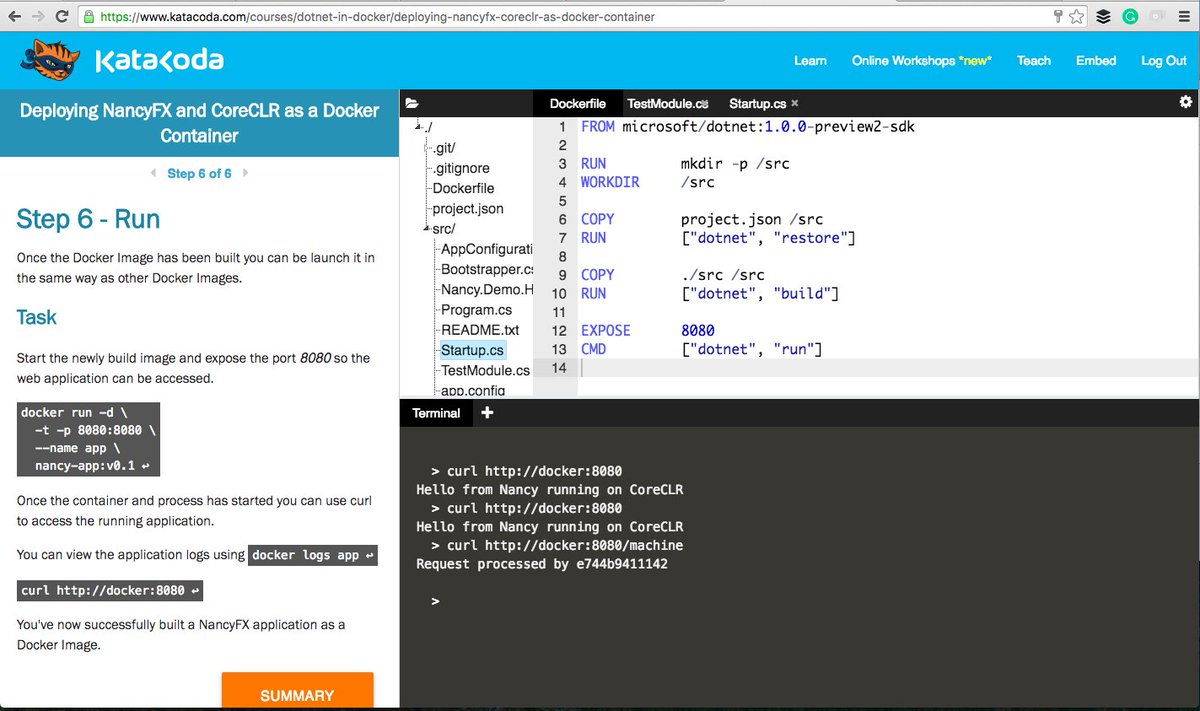1200x711 pixels.
Task: Click the Request processed by e744b9411142 output
Action: click(x=542, y=564)
